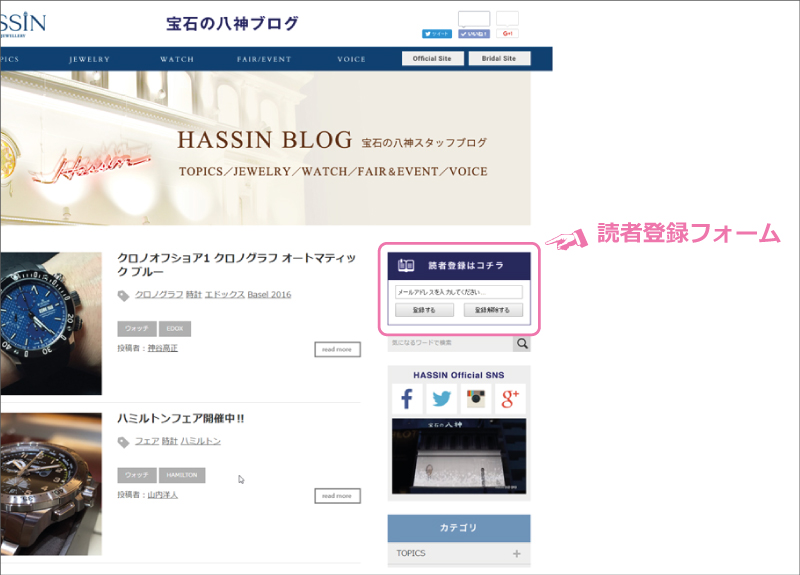Open the フェア tag link
The image size is (800, 575).
[x=147, y=441]
